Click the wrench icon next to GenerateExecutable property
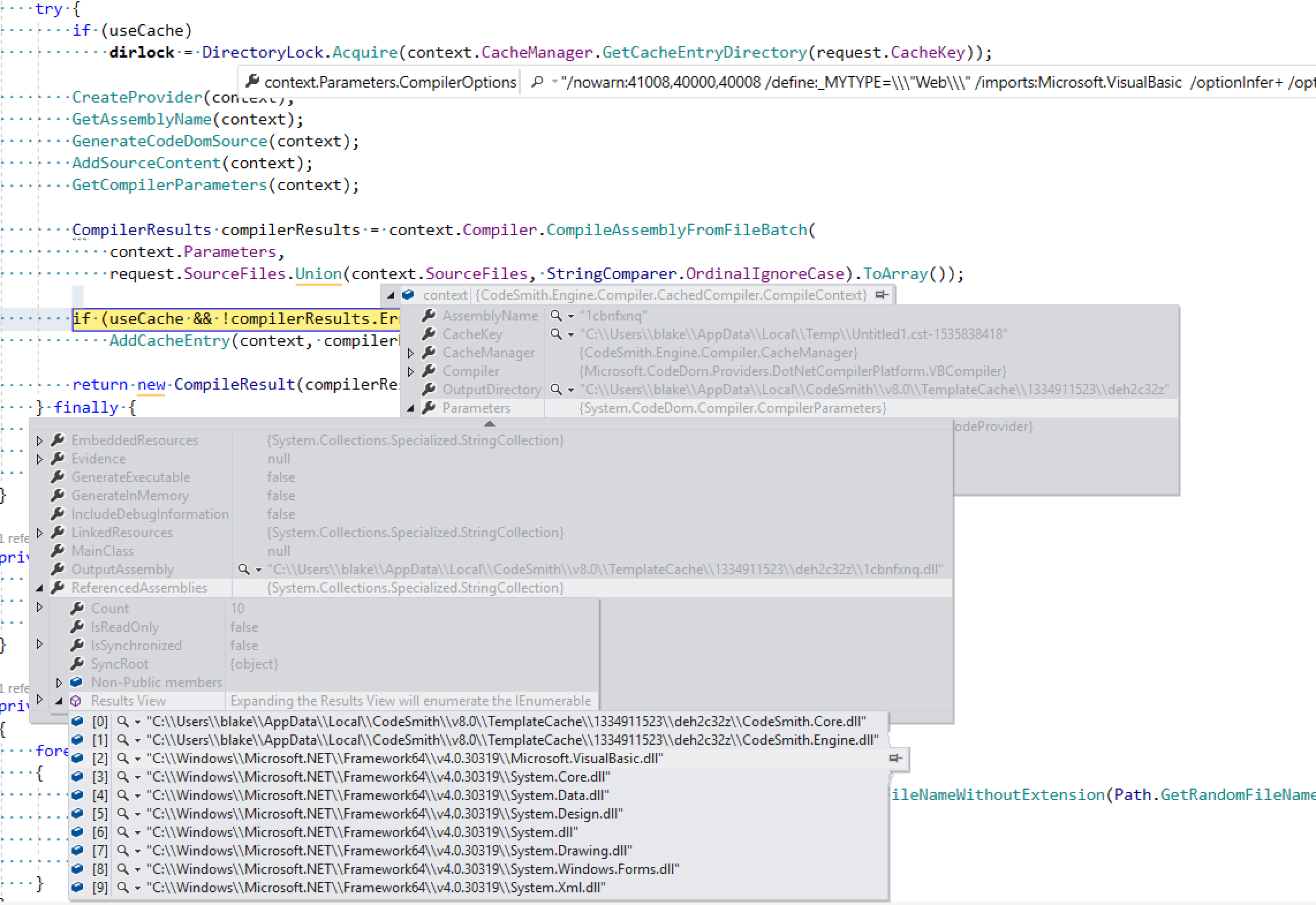Screen dimensions: 1316x905 (57, 477)
